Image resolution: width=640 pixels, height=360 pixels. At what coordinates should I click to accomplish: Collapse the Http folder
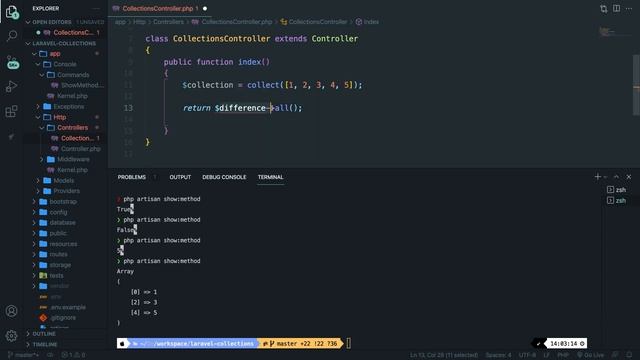click(38, 117)
